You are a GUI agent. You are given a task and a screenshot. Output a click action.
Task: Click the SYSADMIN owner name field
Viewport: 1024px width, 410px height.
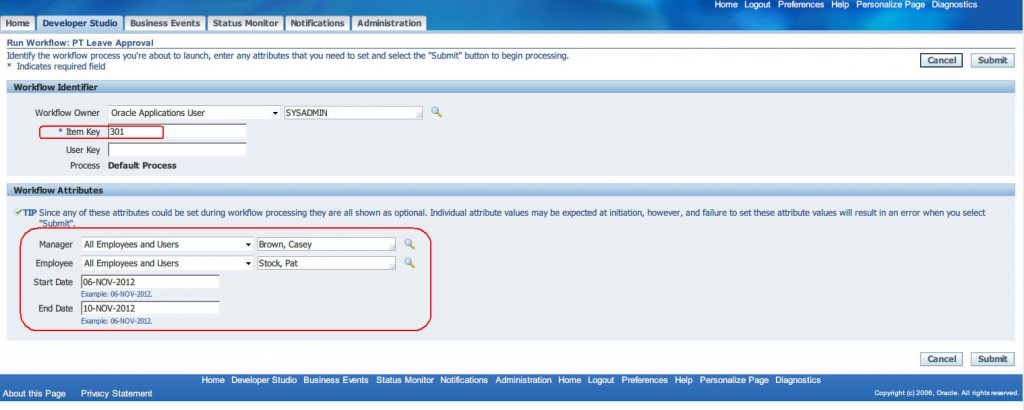point(353,113)
